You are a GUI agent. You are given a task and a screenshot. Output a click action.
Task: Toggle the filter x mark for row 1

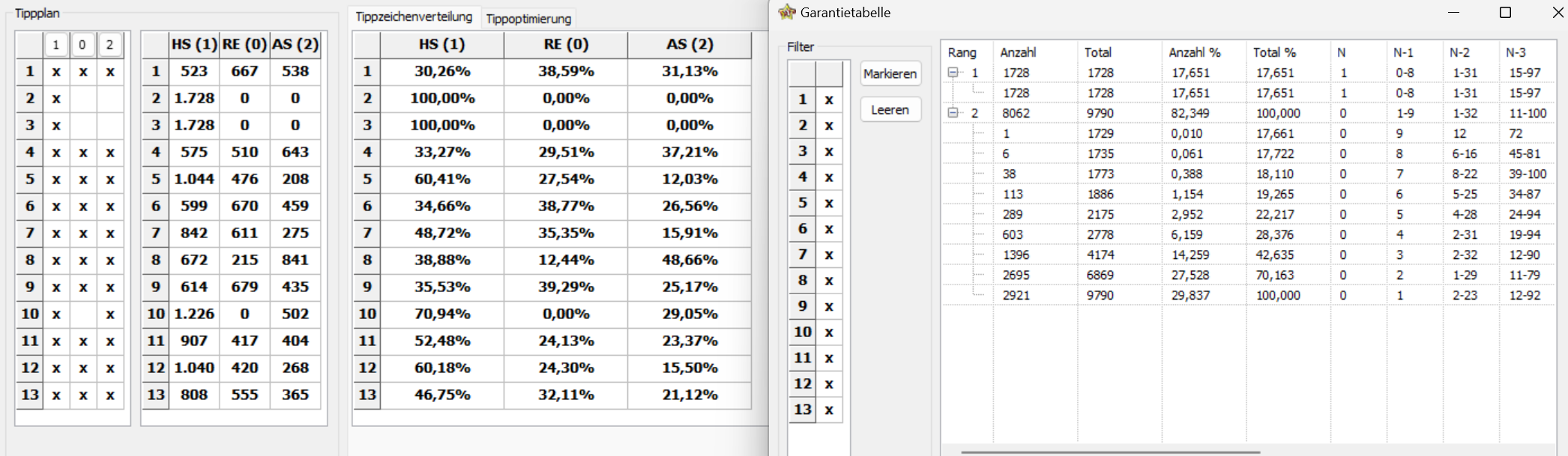[829, 100]
